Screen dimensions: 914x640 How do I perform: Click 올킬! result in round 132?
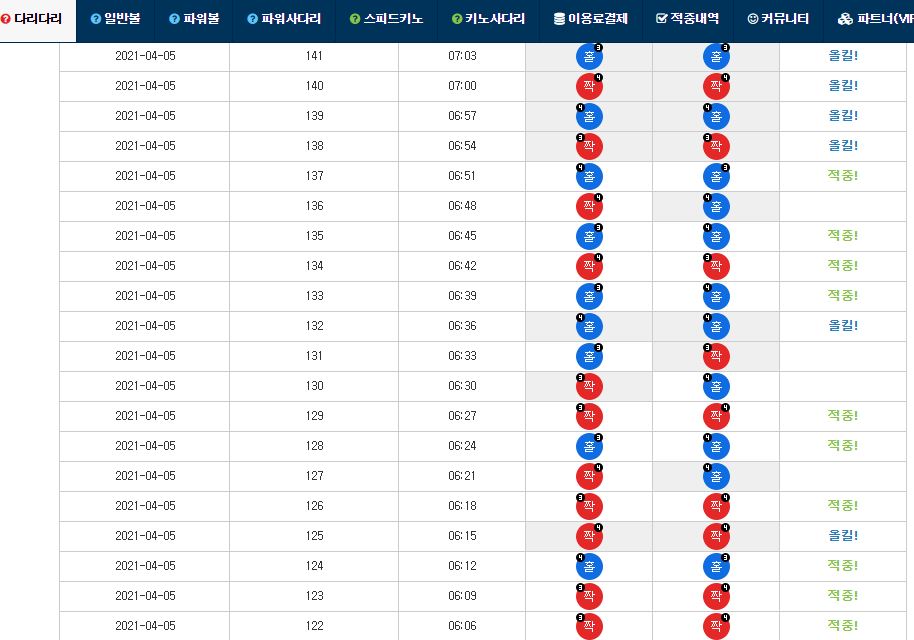[843, 326]
